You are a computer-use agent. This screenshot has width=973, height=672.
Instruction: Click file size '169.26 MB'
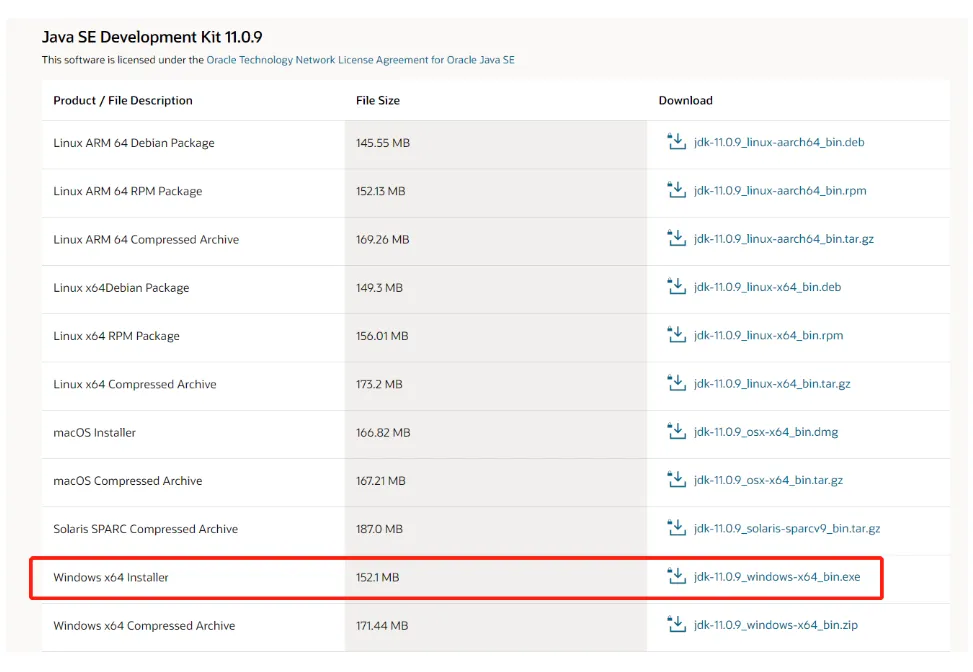383,240
